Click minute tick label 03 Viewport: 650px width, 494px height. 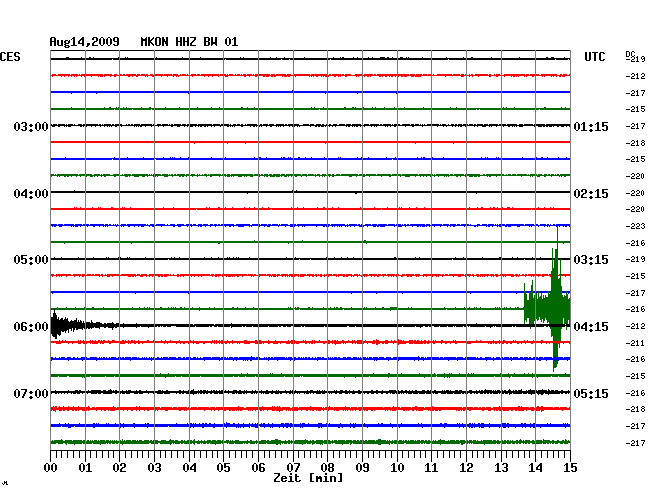(x=154, y=468)
